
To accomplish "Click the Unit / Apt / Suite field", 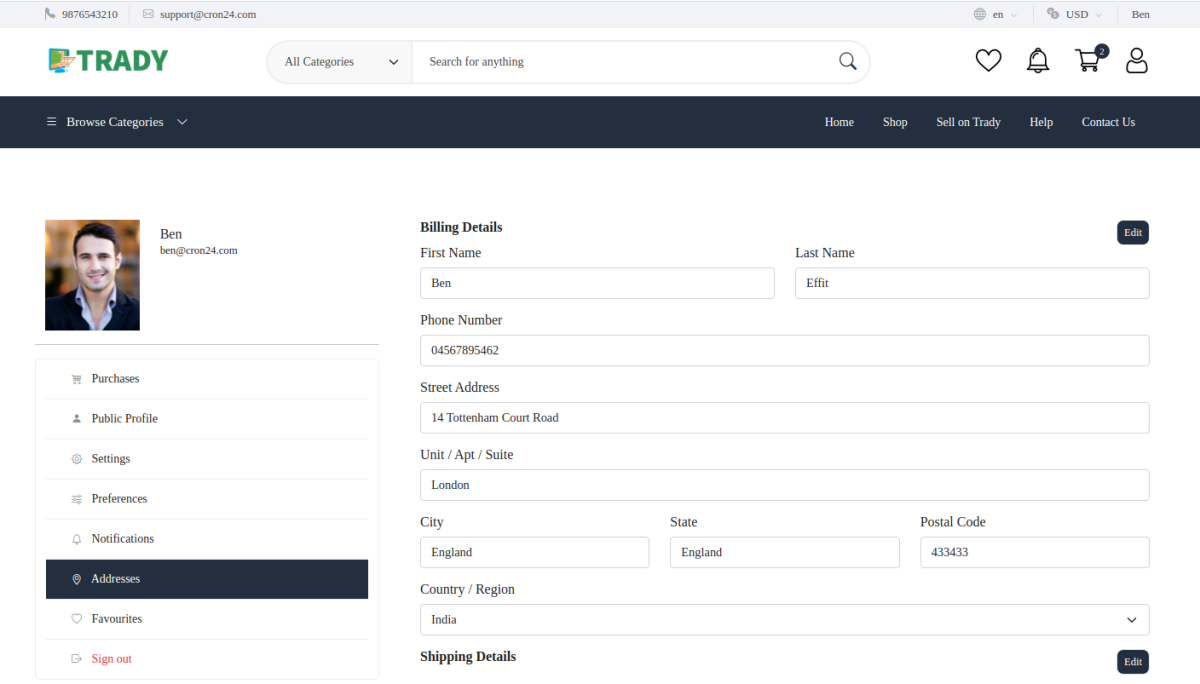I will (x=784, y=485).
